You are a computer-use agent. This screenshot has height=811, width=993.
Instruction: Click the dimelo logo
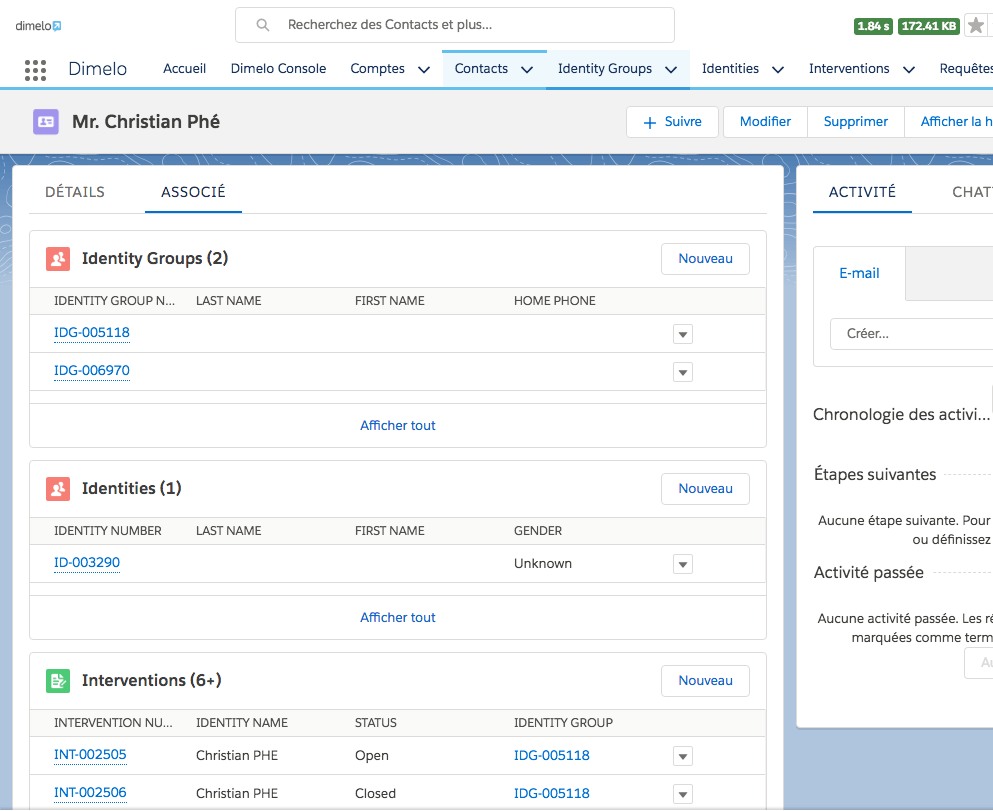[x=38, y=26]
